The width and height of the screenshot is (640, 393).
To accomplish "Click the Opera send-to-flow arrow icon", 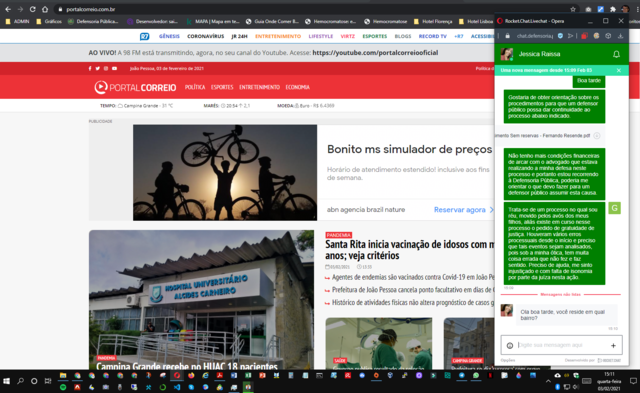I will [571, 36].
